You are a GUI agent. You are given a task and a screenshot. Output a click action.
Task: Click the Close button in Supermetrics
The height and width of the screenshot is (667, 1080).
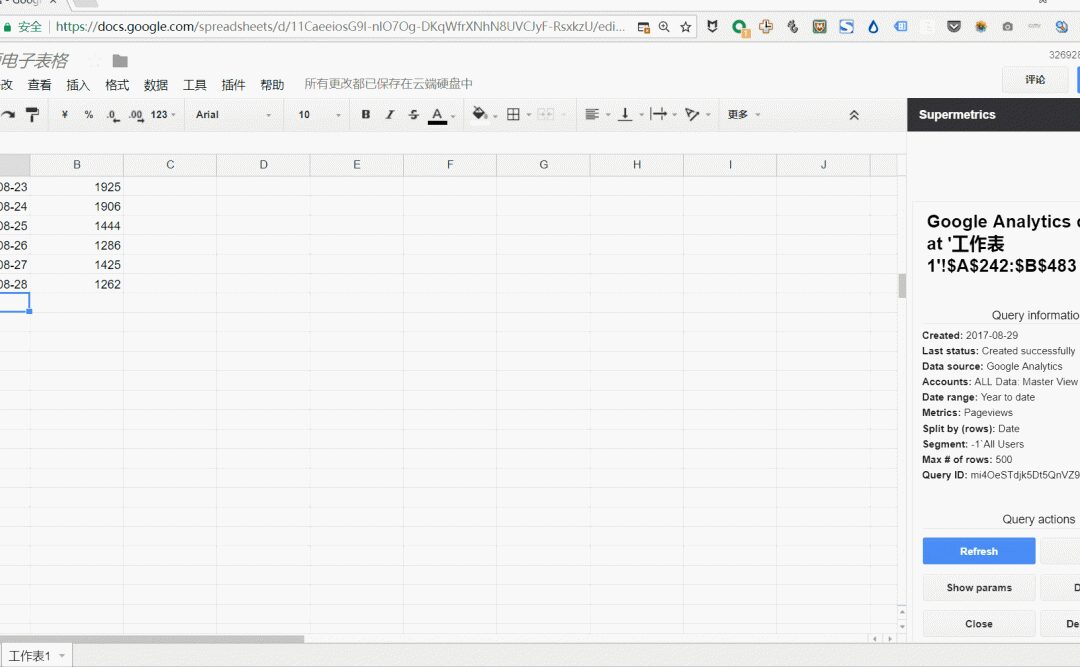(x=979, y=624)
